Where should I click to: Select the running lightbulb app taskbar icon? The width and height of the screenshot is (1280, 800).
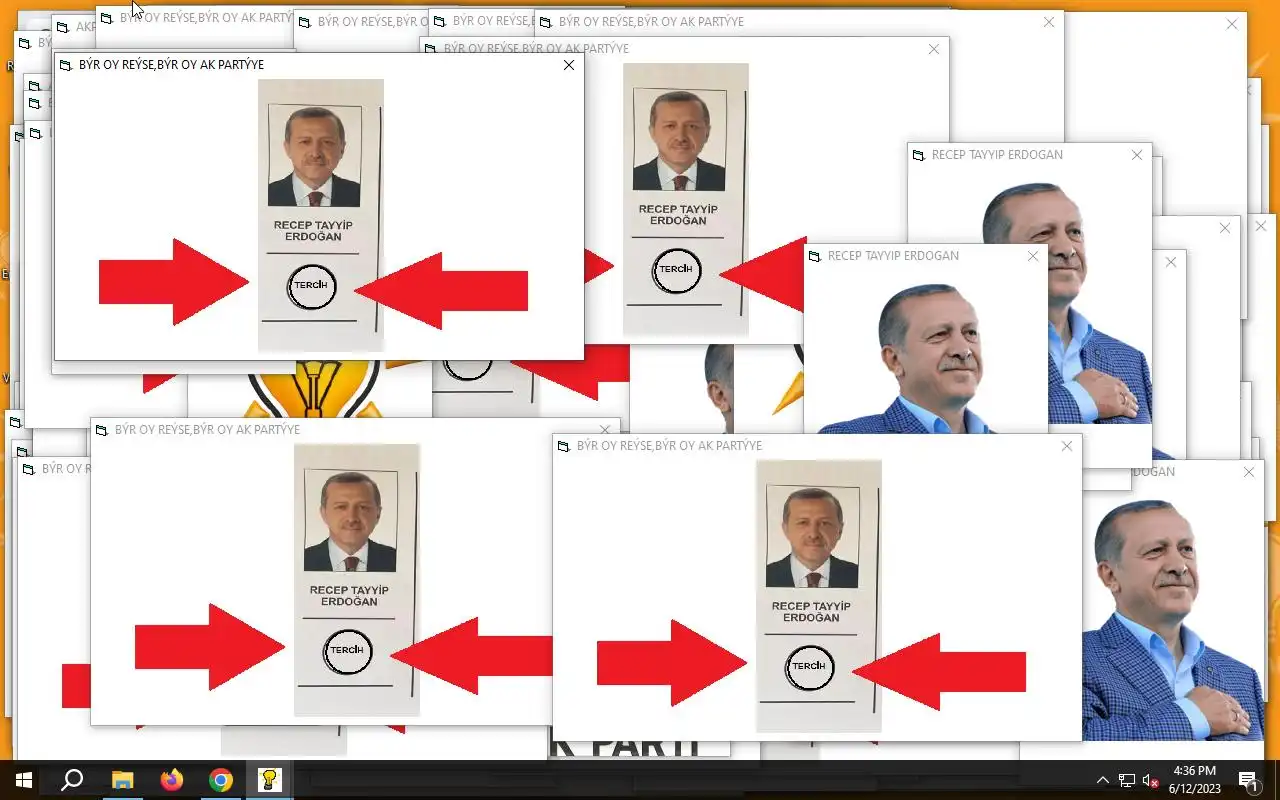[269, 780]
